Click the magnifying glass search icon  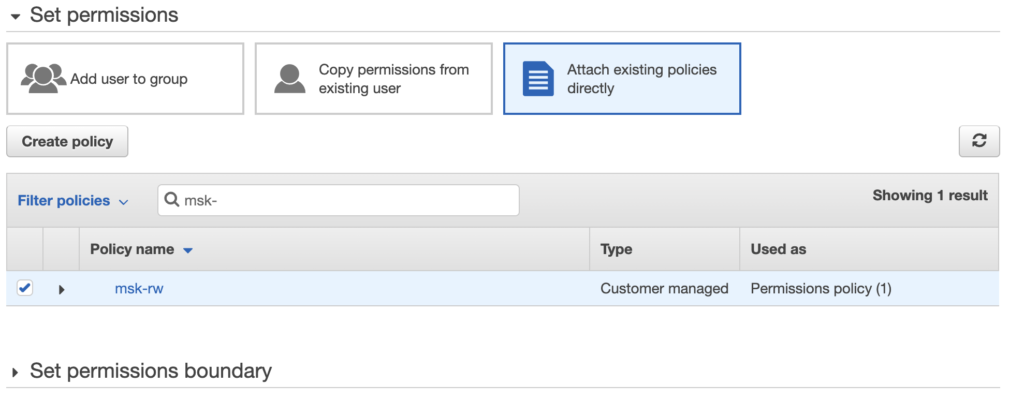pos(172,200)
